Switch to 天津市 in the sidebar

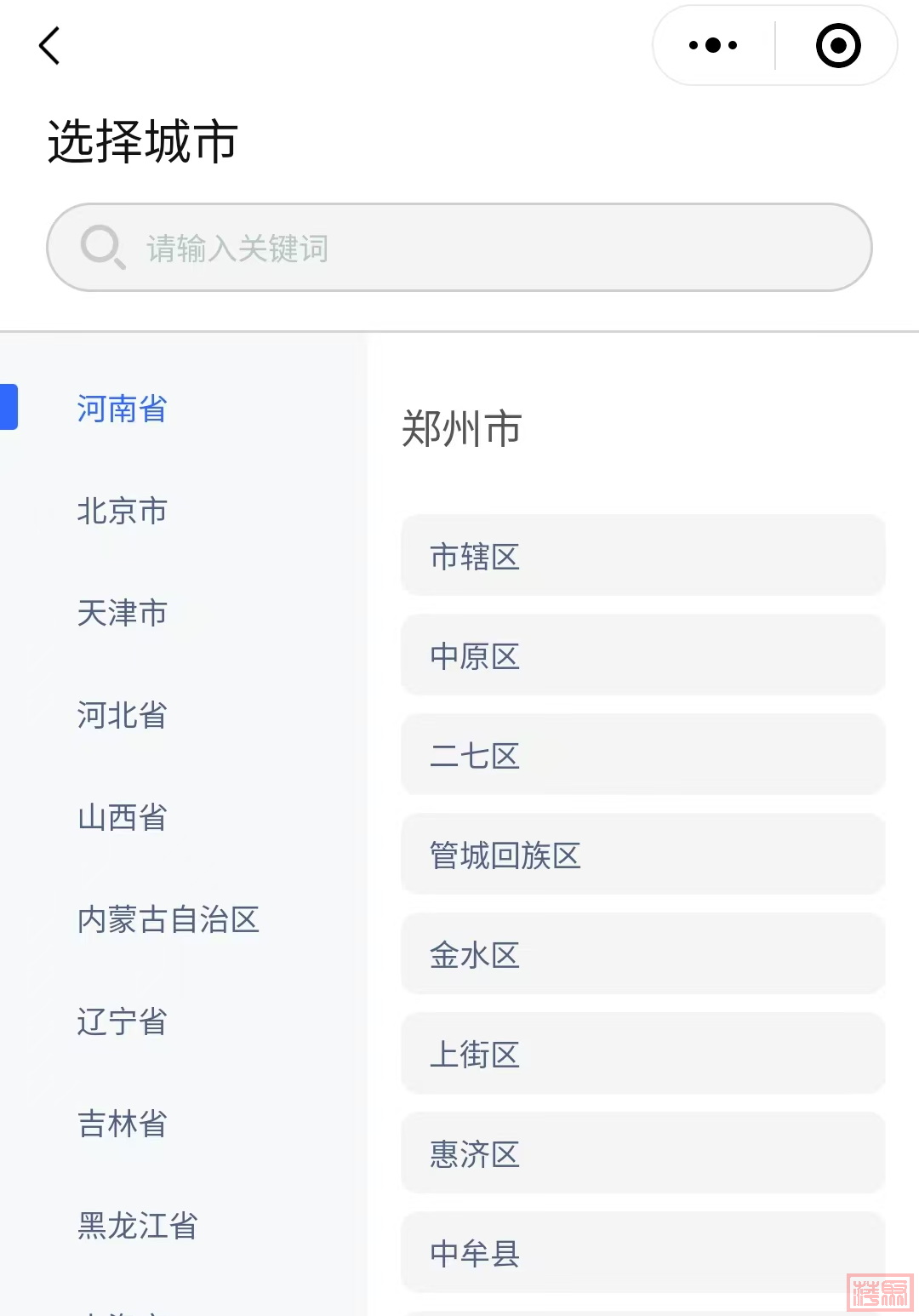pyautogui.click(x=122, y=613)
